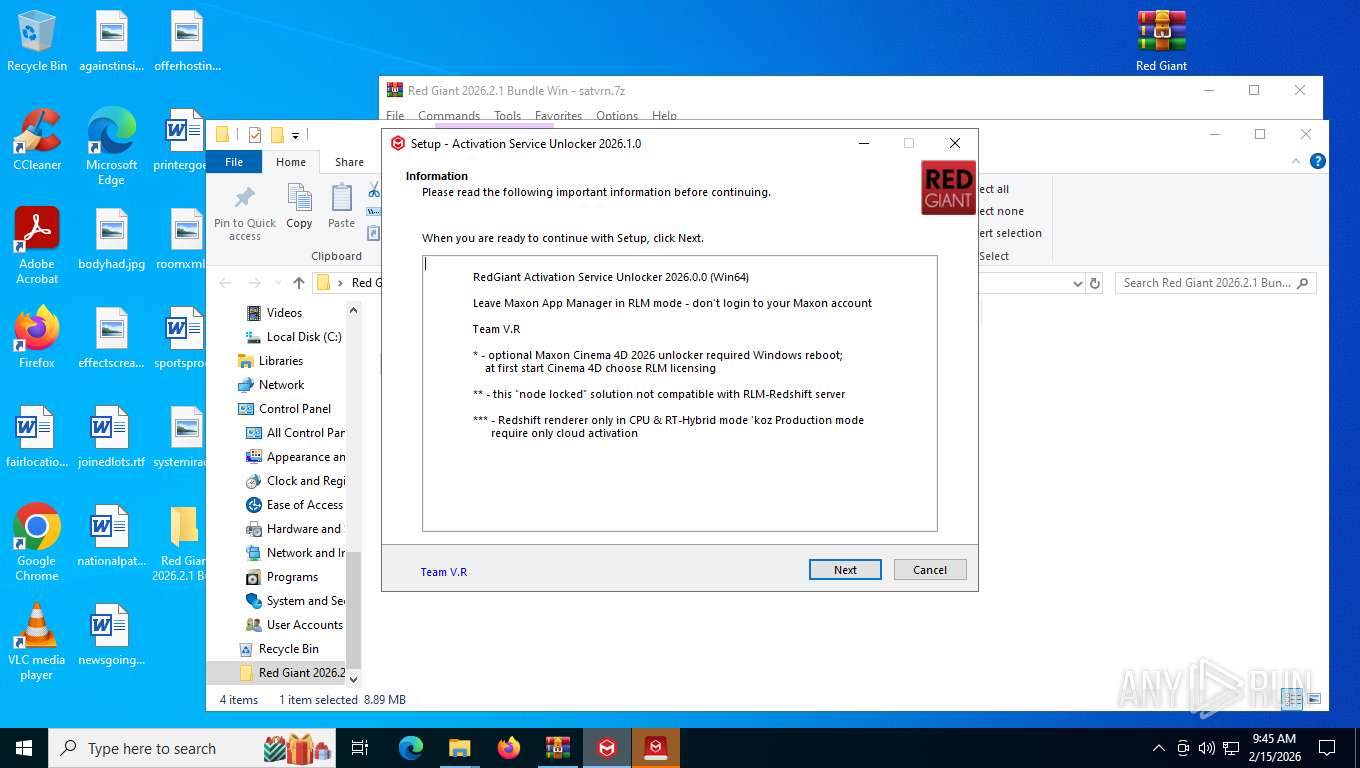Open VLC media player desktop shortcut
Image resolution: width=1360 pixels, height=768 pixels.
click(37, 642)
